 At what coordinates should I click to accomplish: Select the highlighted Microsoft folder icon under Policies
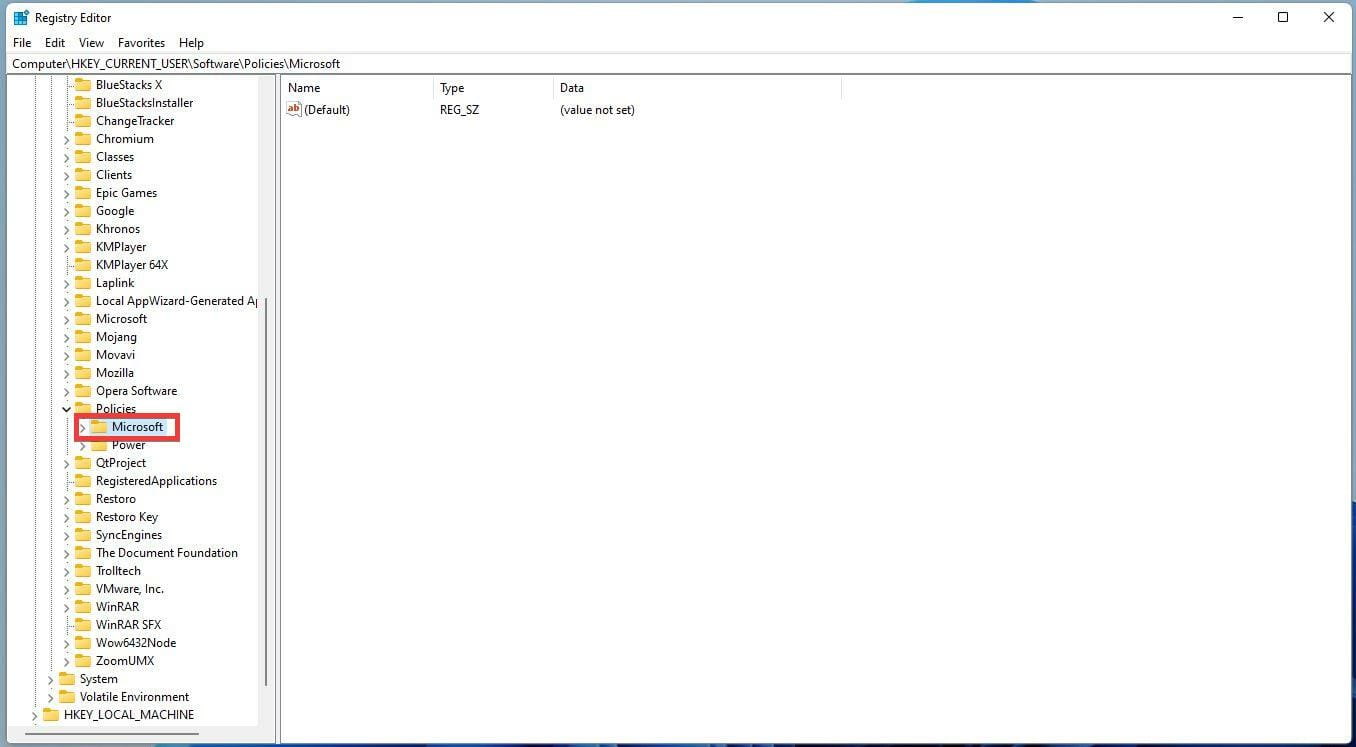[100, 426]
